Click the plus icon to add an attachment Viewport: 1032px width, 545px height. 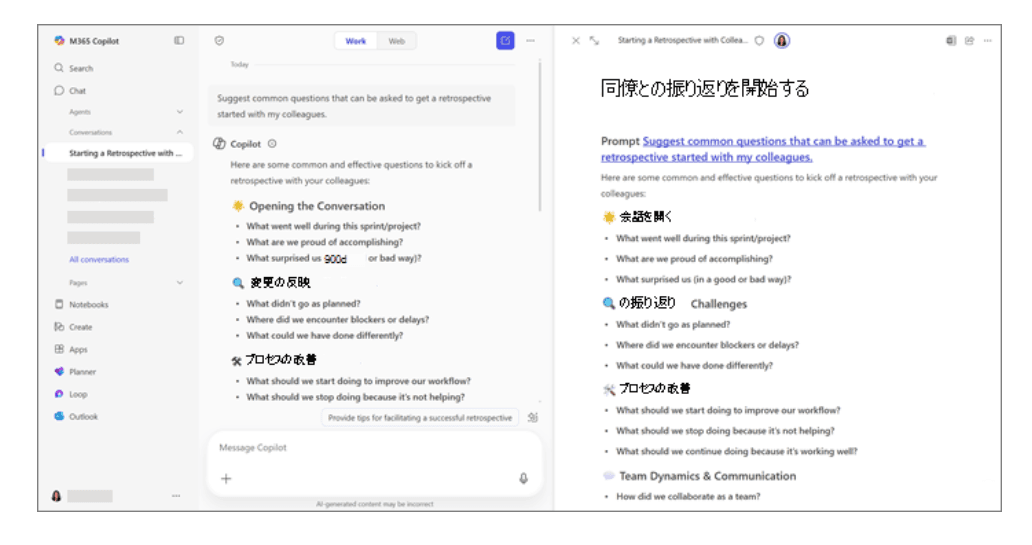(x=226, y=478)
